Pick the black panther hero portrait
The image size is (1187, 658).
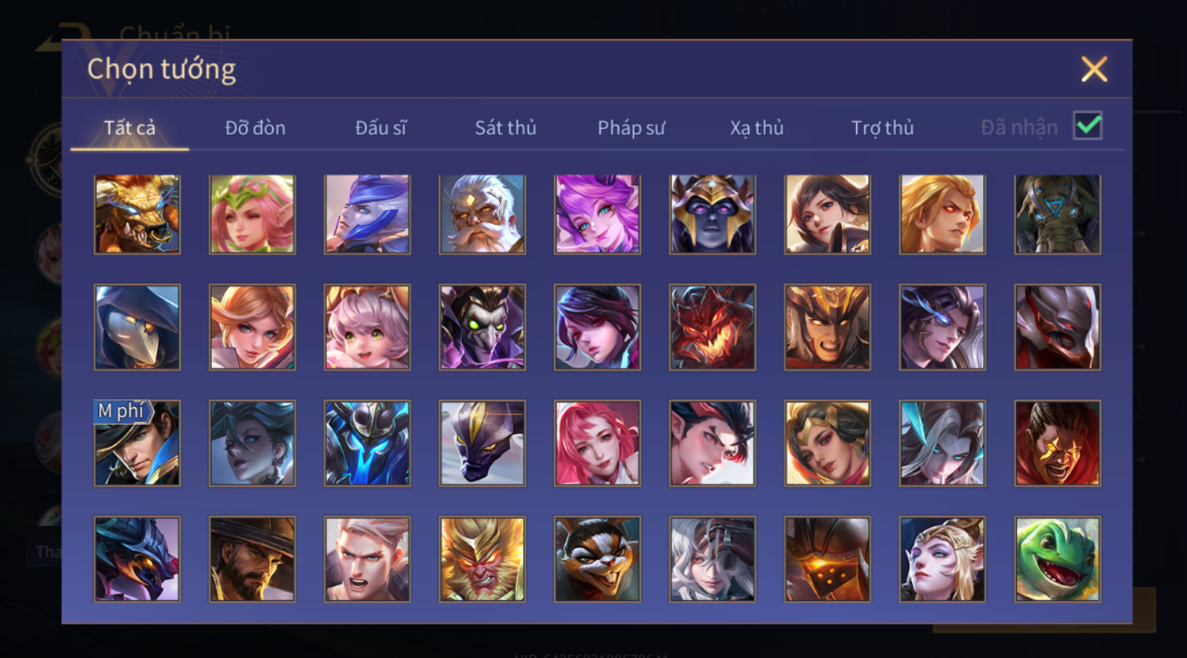[481, 443]
